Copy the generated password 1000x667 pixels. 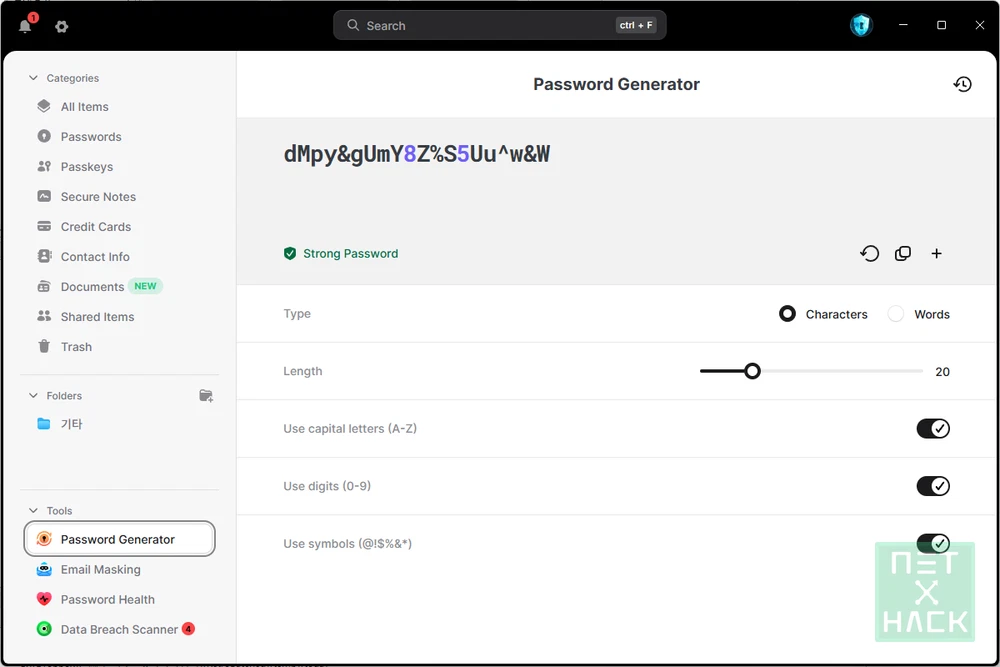click(x=903, y=254)
